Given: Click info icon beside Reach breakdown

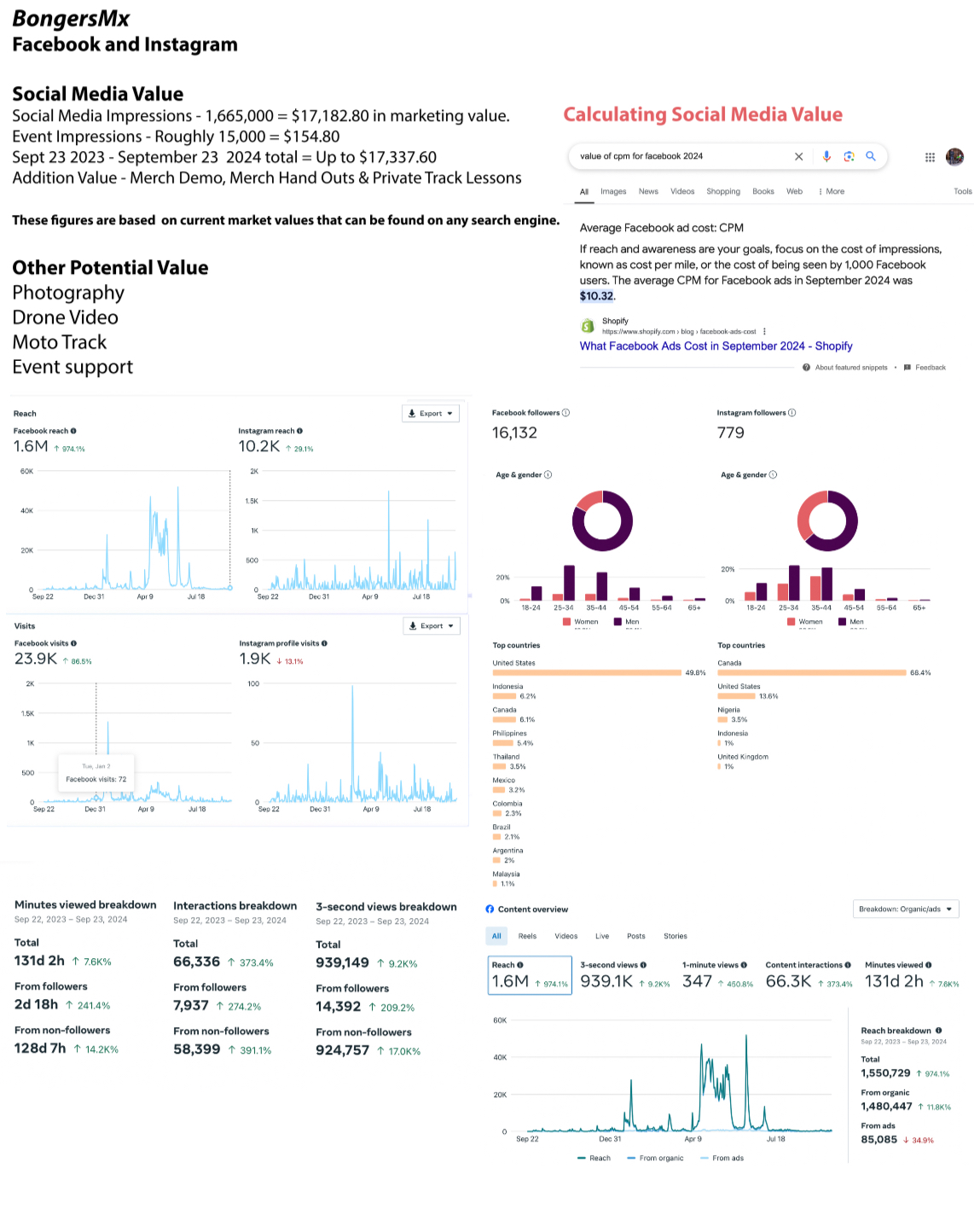Looking at the screenshot, I should pos(938,1031).
